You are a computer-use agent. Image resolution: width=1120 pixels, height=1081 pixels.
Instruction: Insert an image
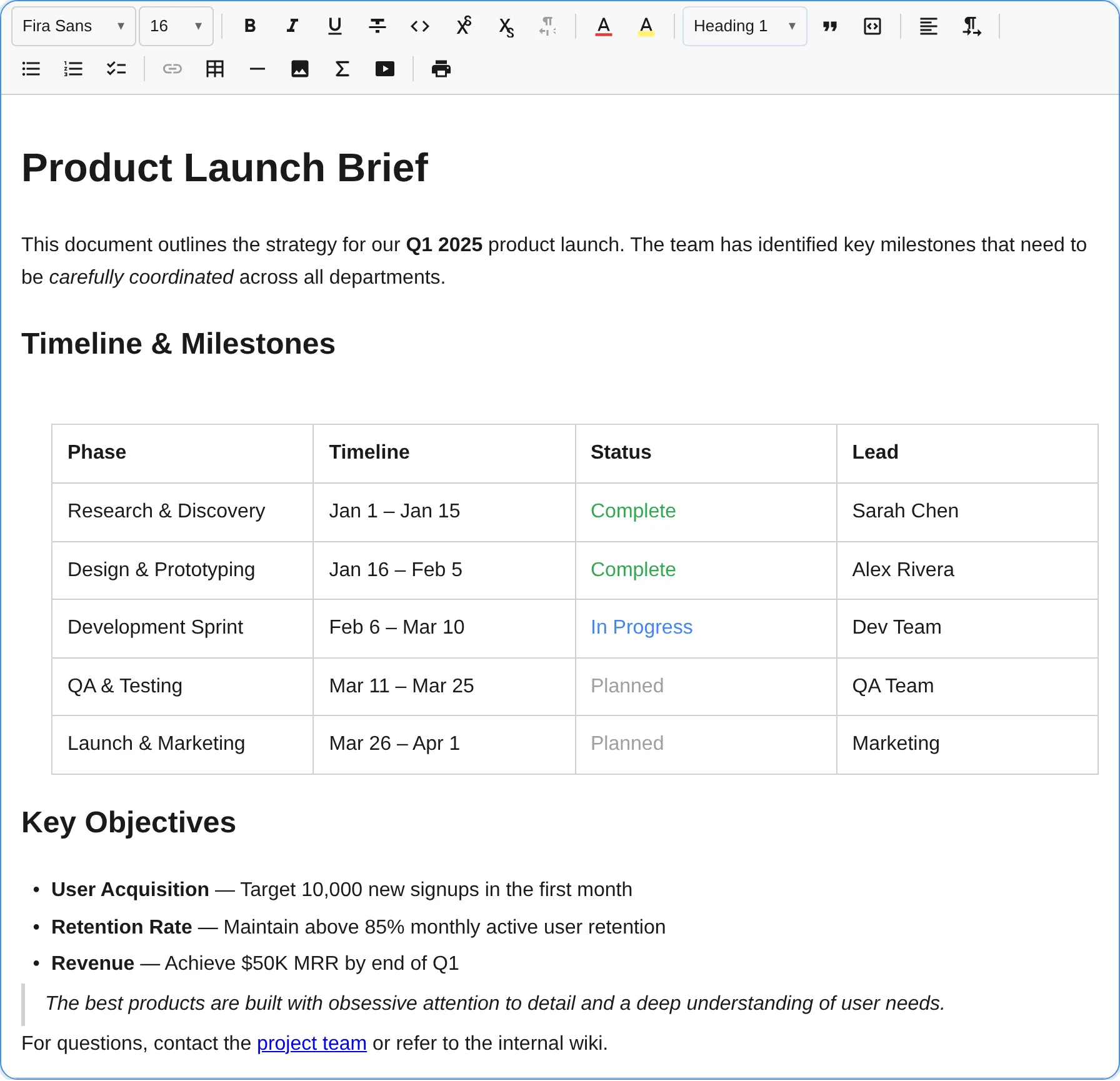(x=300, y=69)
